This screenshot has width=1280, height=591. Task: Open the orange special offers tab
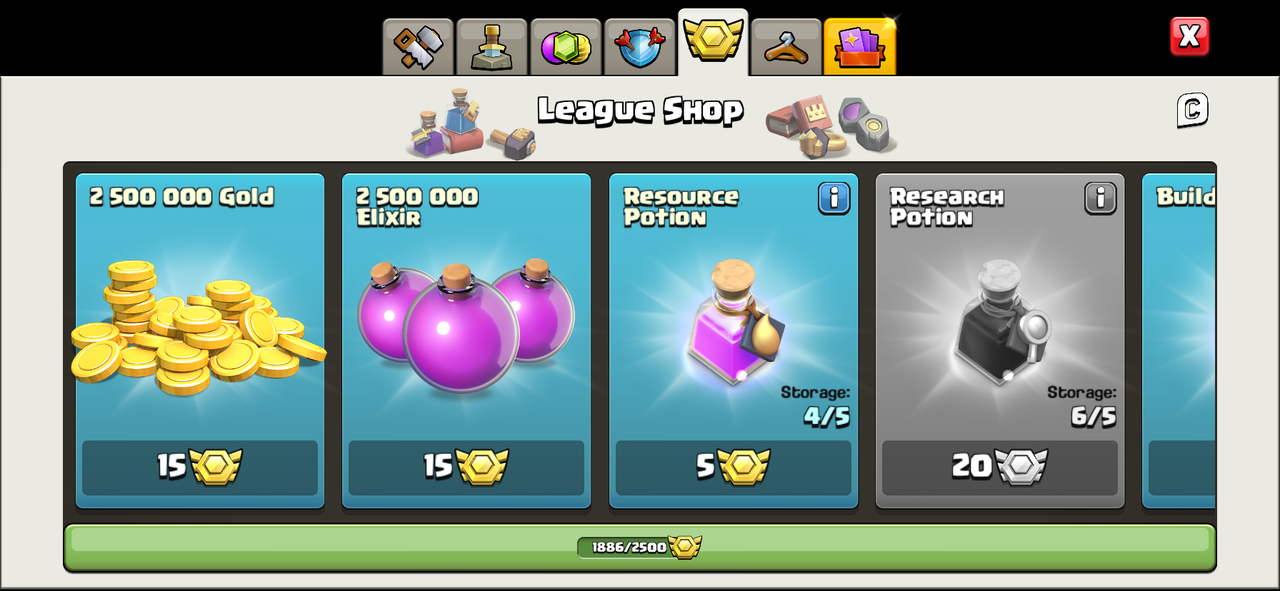[860, 47]
